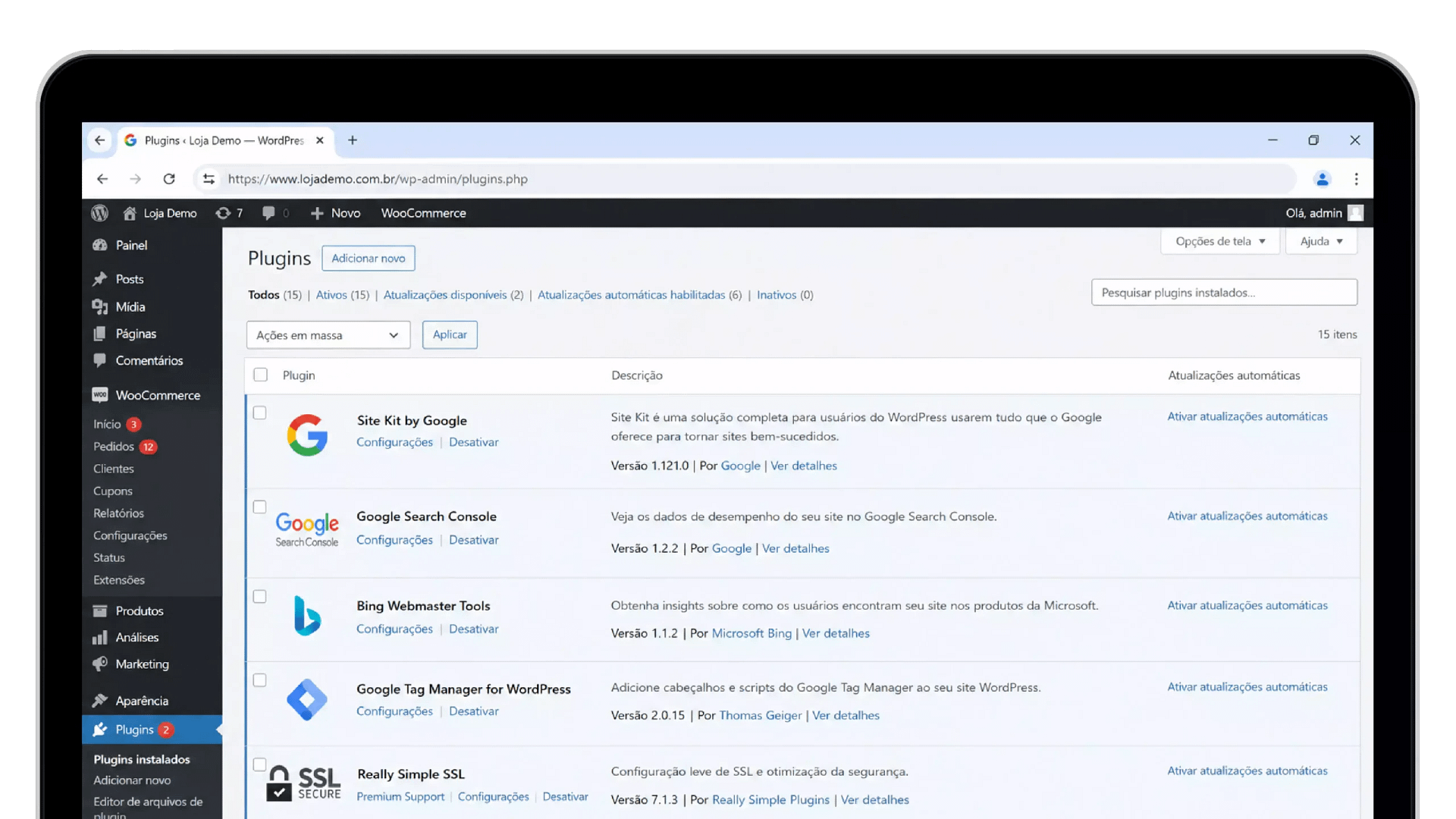1456x819 pixels.
Task: Click the admin user avatar
Action: point(1356,213)
